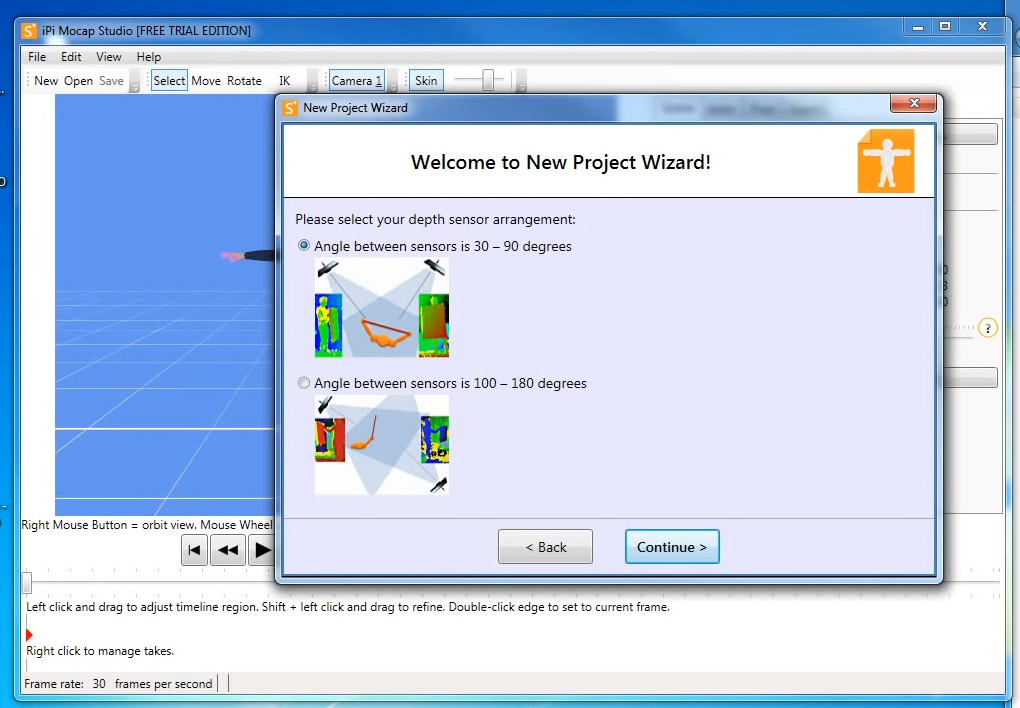
Task: Select 30 – 90 degrees sensor angle option
Action: click(304, 245)
